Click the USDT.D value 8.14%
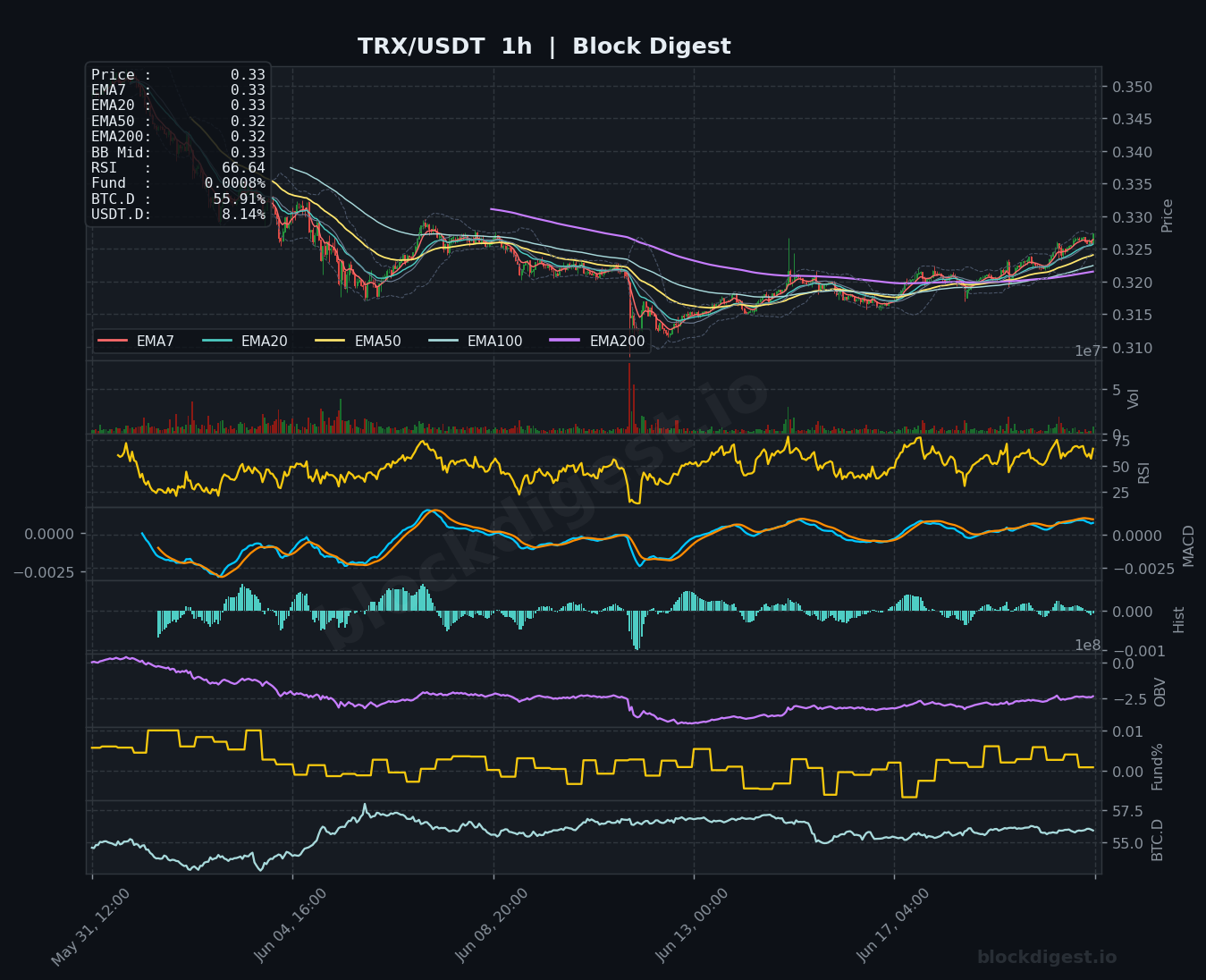1206x980 pixels. point(243,215)
